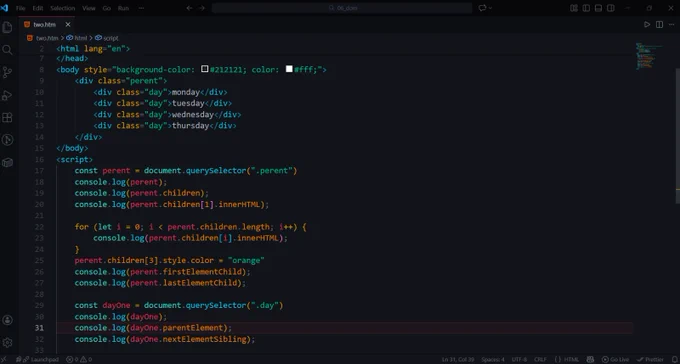Open the Run menu
This screenshot has height=364, width=680.
click(123, 8)
